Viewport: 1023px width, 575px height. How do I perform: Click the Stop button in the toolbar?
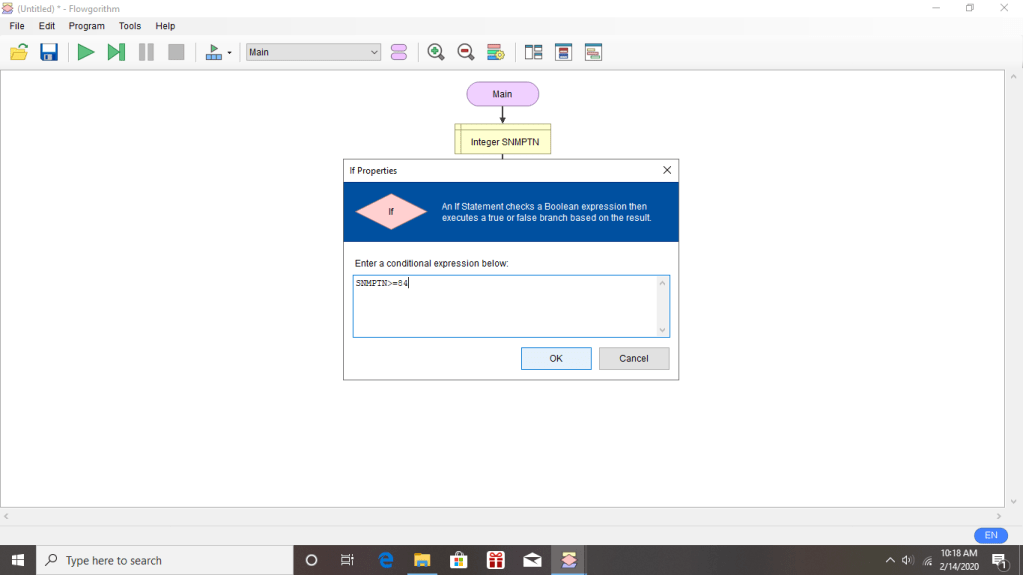tap(176, 52)
